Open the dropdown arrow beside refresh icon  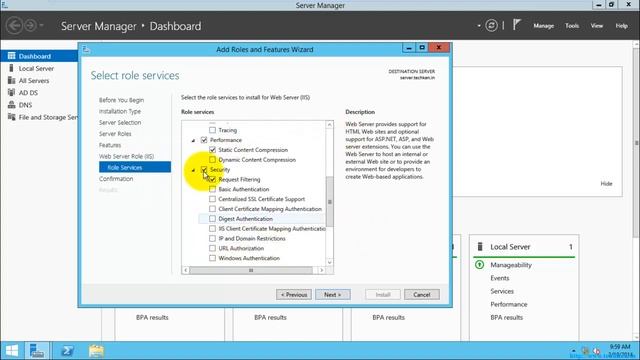click(479, 26)
